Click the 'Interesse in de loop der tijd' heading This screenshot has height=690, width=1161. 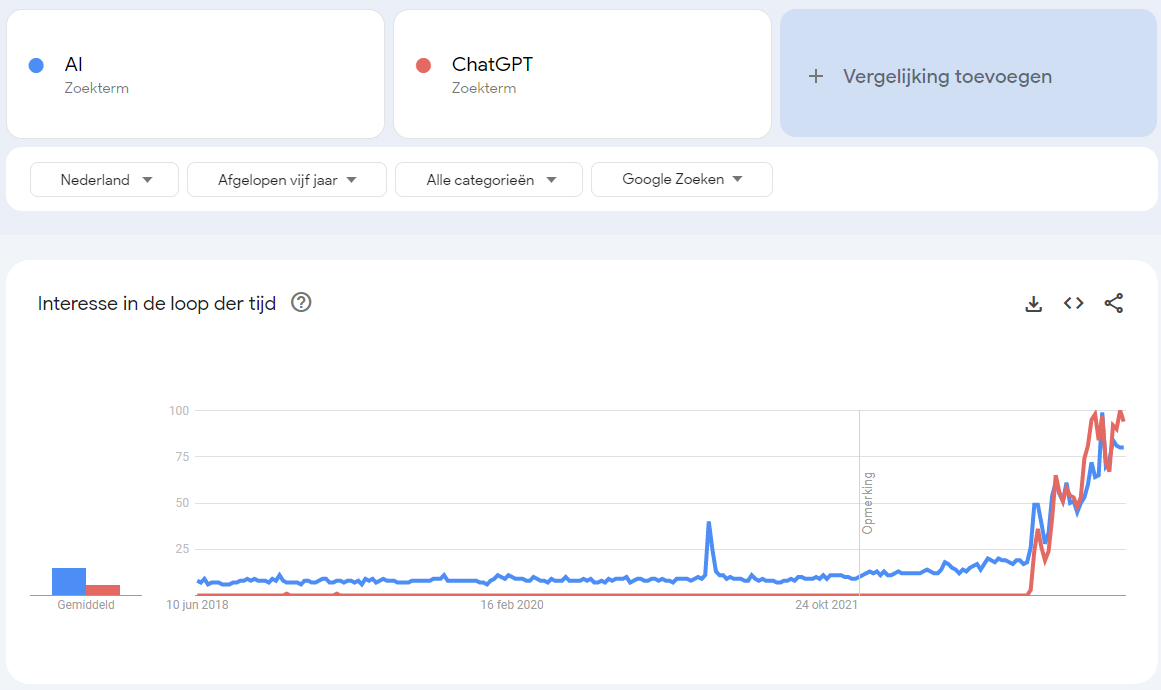click(156, 302)
